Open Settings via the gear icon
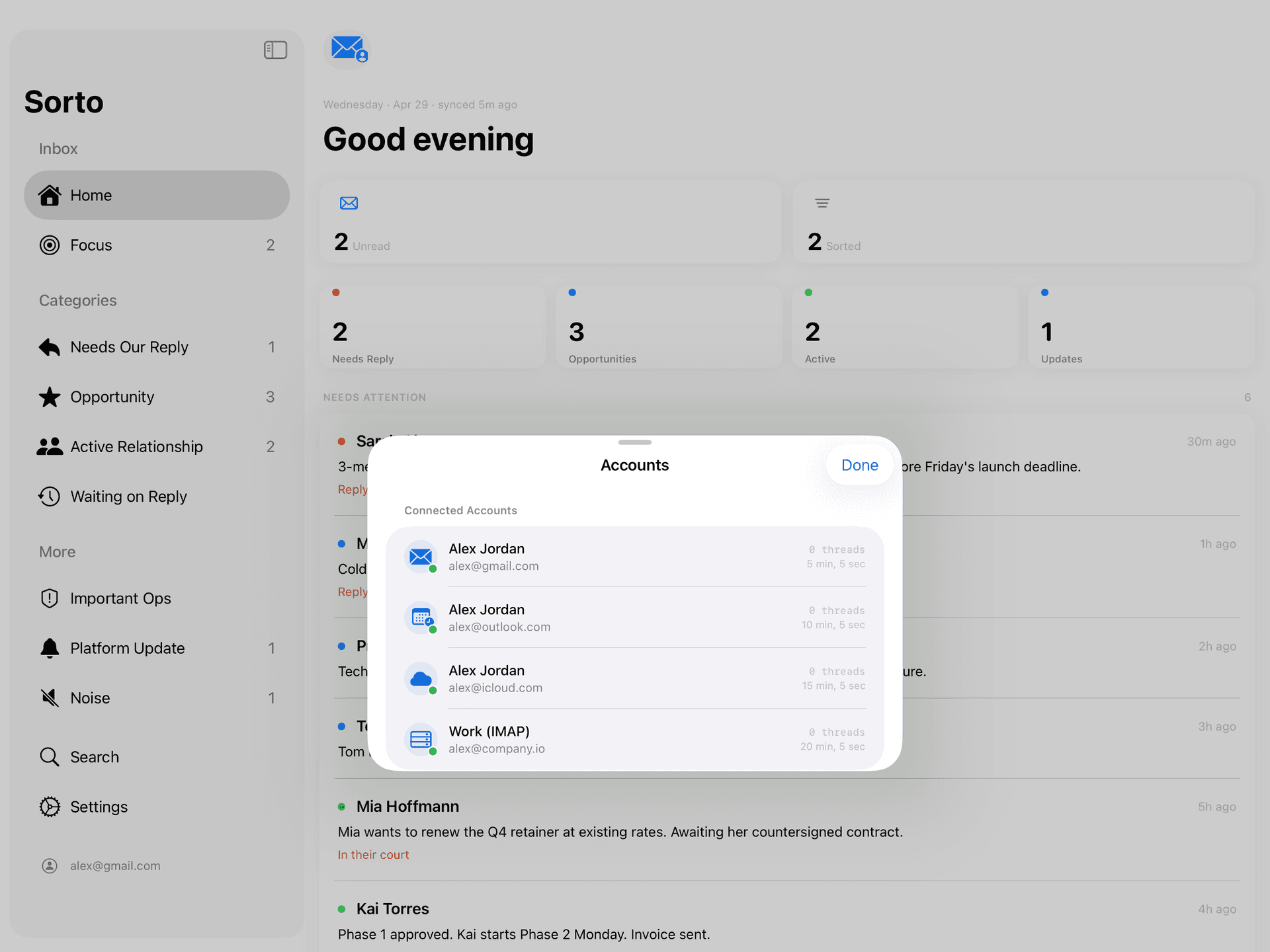Viewport: 1270px width, 952px height. [49, 807]
